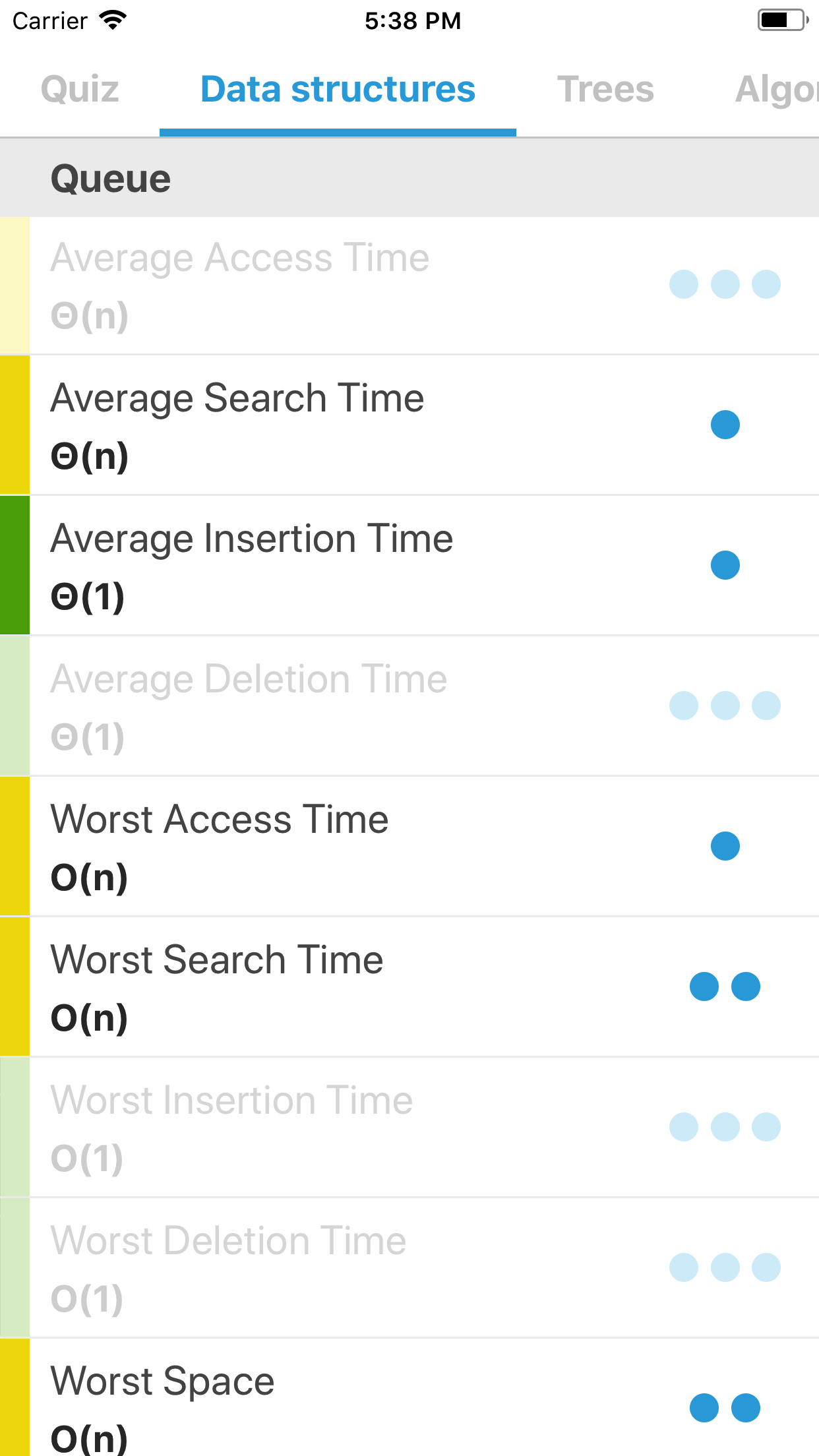The height and width of the screenshot is (1456, 819).
Task: Click the dot indicator for Worst Access Time
Action: point(725,846)
